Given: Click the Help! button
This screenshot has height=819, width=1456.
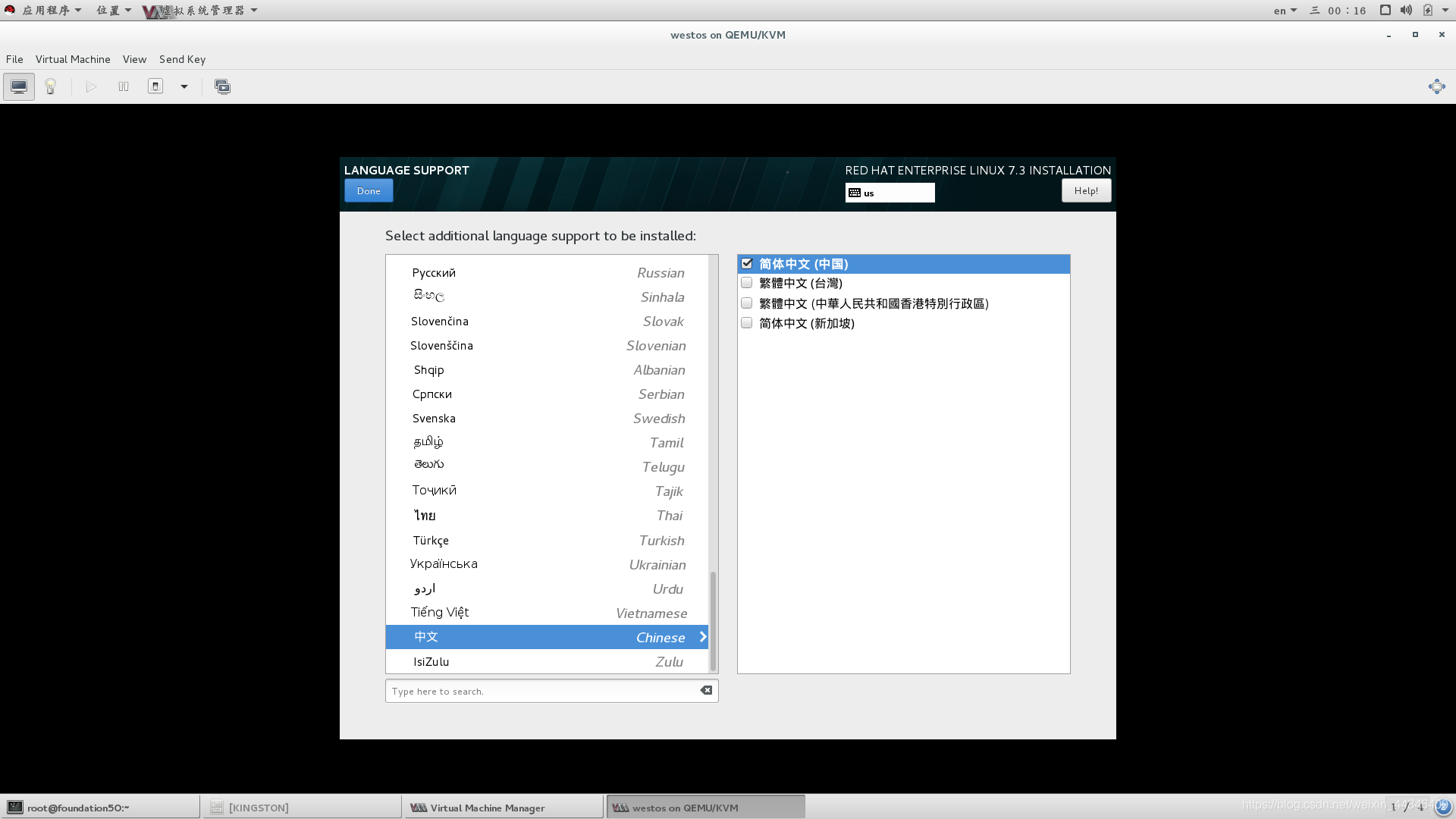Looking at the screenshot, I should point(1086,190).
